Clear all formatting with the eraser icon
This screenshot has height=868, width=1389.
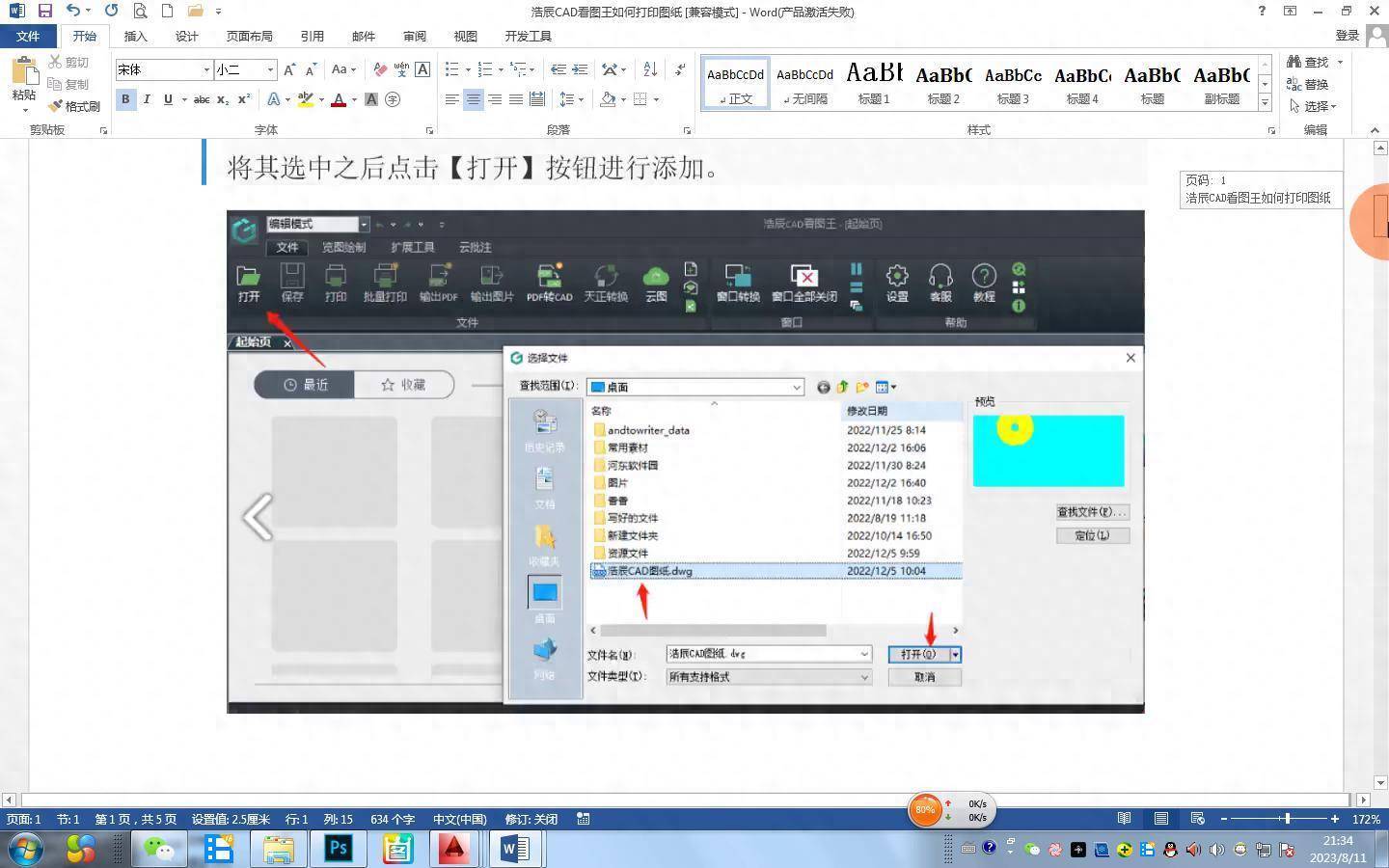pos(380,69)
